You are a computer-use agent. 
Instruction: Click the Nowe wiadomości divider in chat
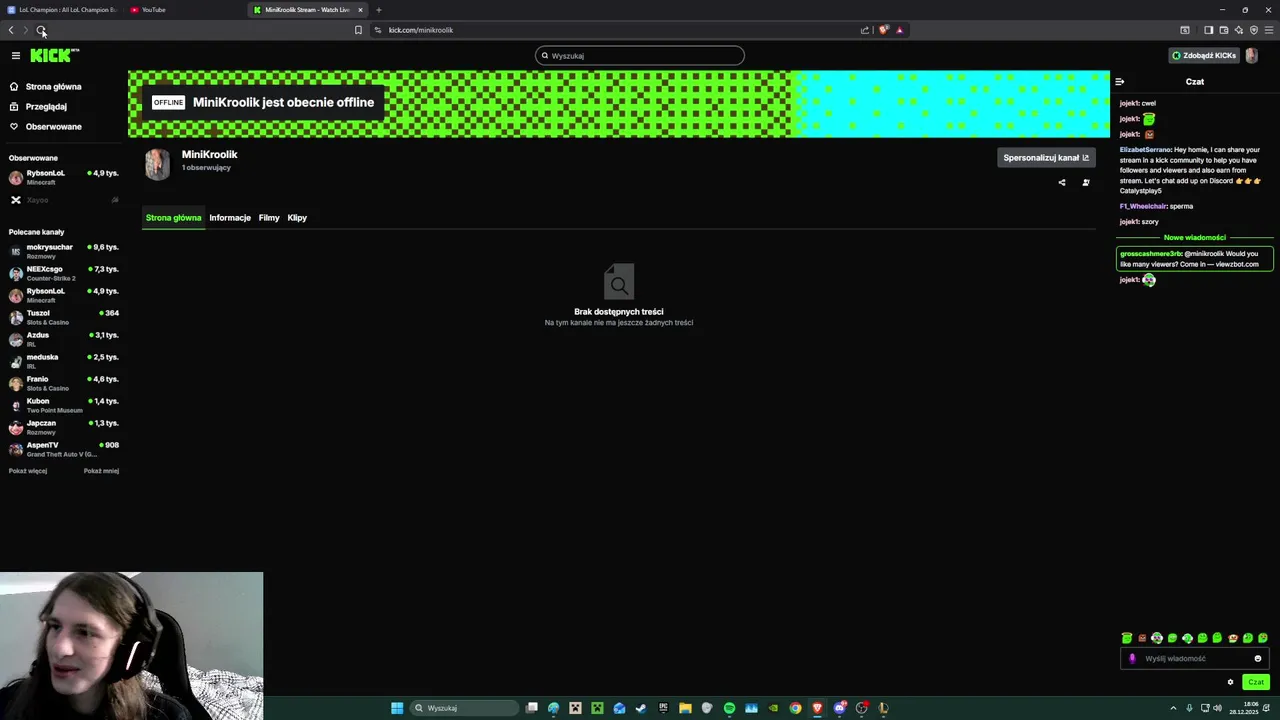coord(1194,238)
